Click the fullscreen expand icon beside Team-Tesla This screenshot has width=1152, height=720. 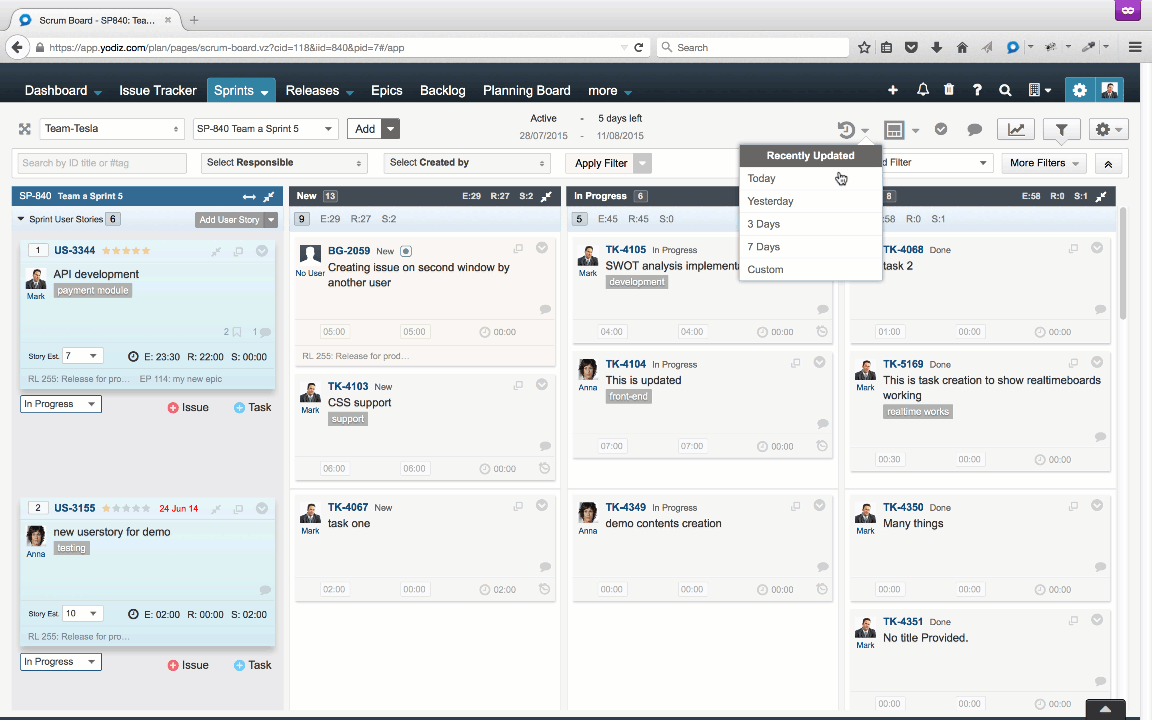(25, 129)
